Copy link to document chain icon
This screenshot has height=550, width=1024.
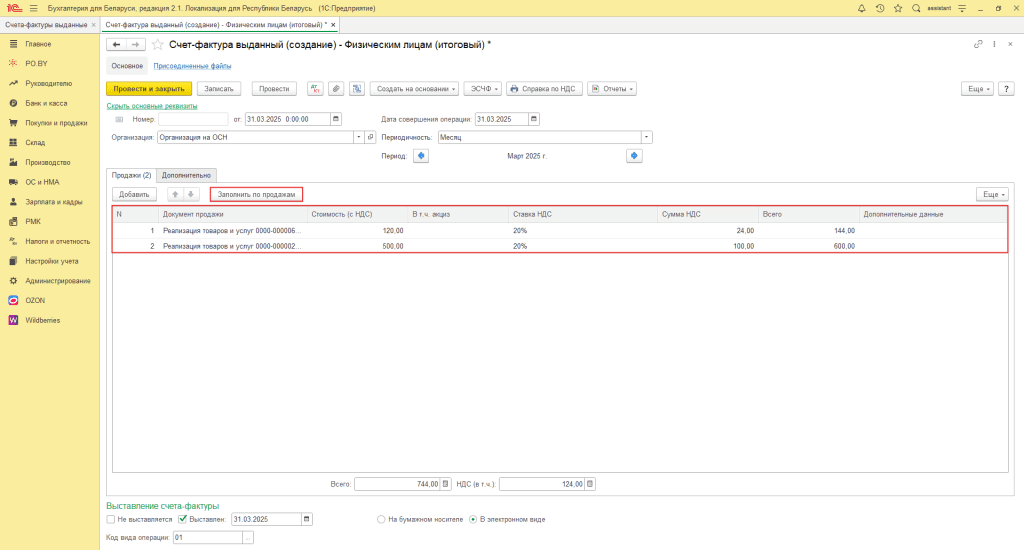pyautogui.click(x=978, y=44)
